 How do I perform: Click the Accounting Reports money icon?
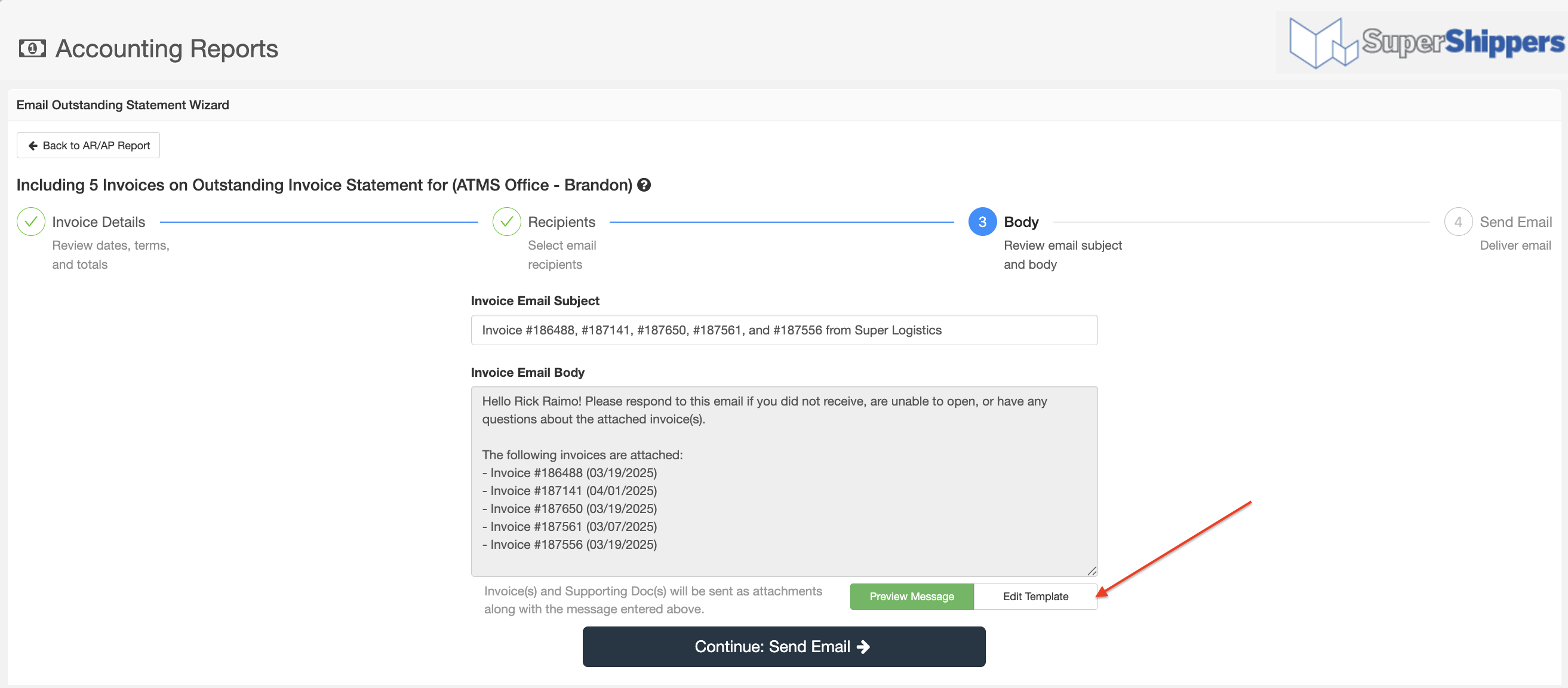[32, 48]
